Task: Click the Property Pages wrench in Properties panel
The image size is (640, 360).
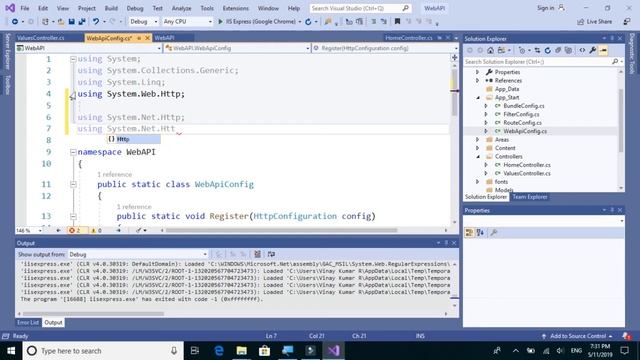Action: point(494,233)
